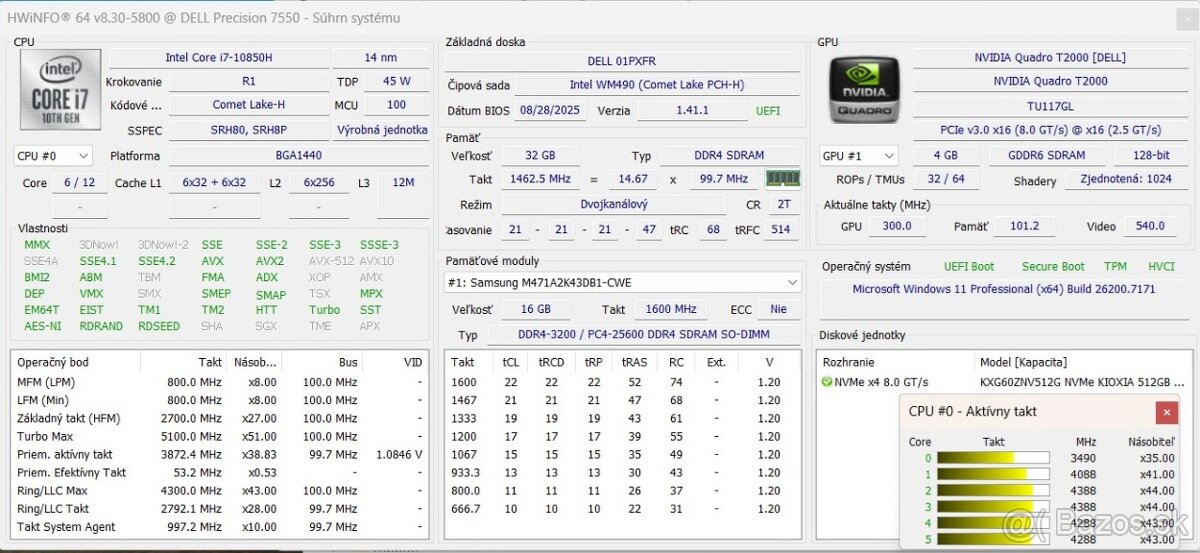Click the NVIDIA Quadro logo

[x=864, y=90]
